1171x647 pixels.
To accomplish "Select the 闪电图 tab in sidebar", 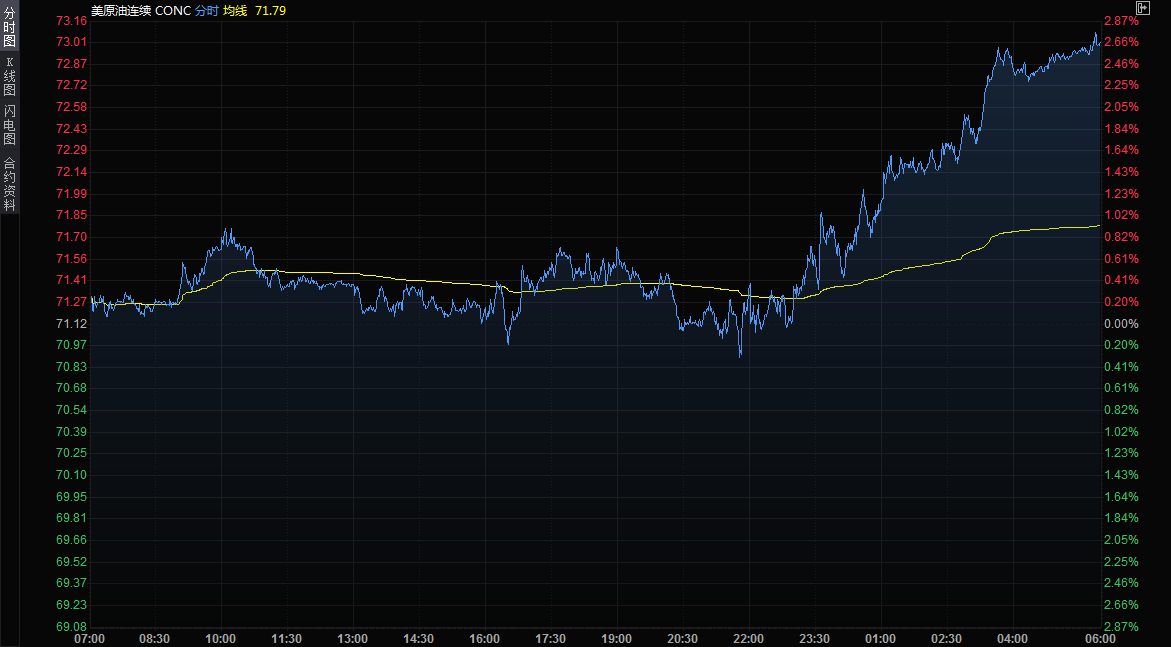I will tap(9, 124).
